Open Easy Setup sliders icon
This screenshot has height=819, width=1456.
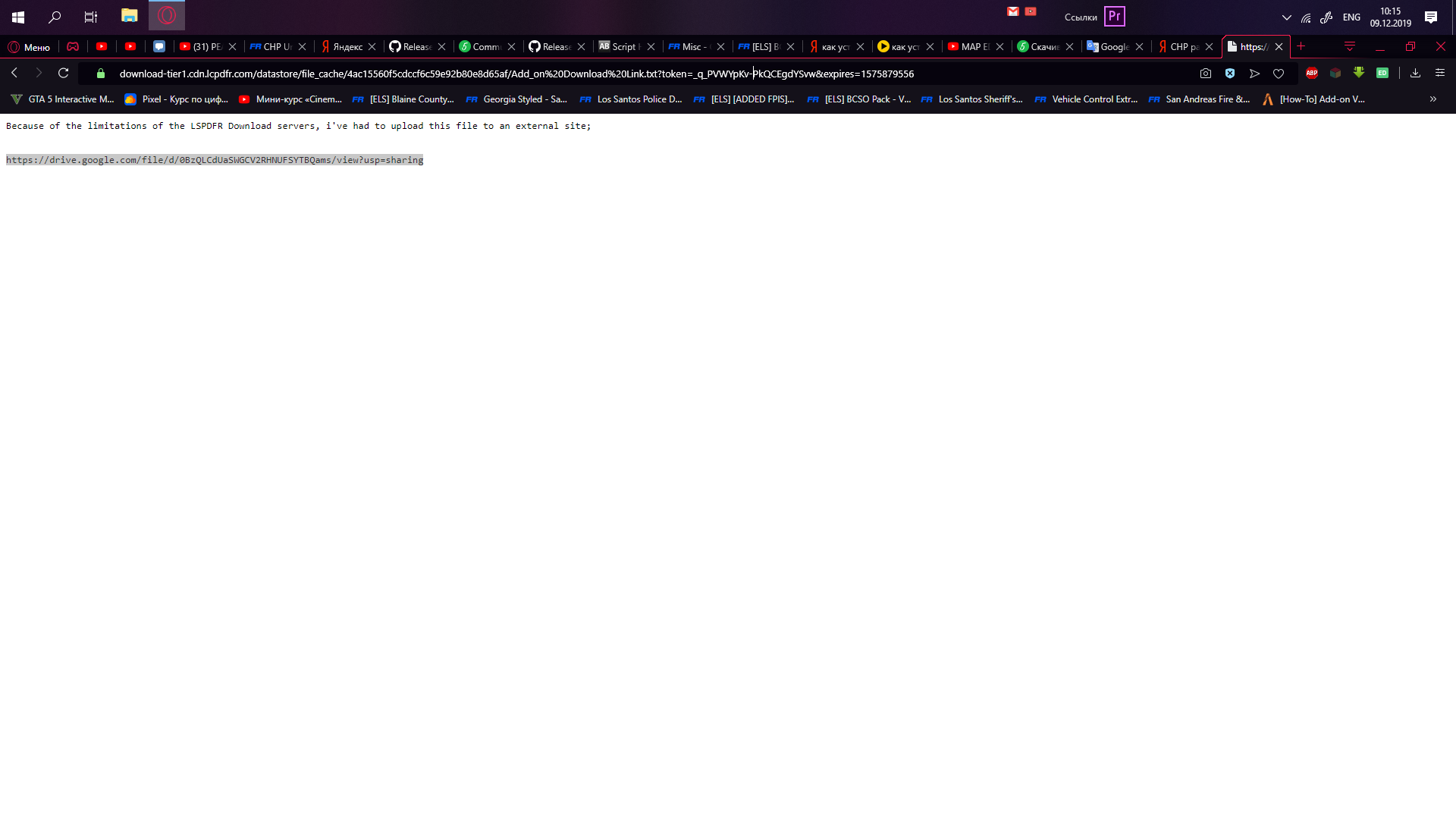(x=1440, y=74)
